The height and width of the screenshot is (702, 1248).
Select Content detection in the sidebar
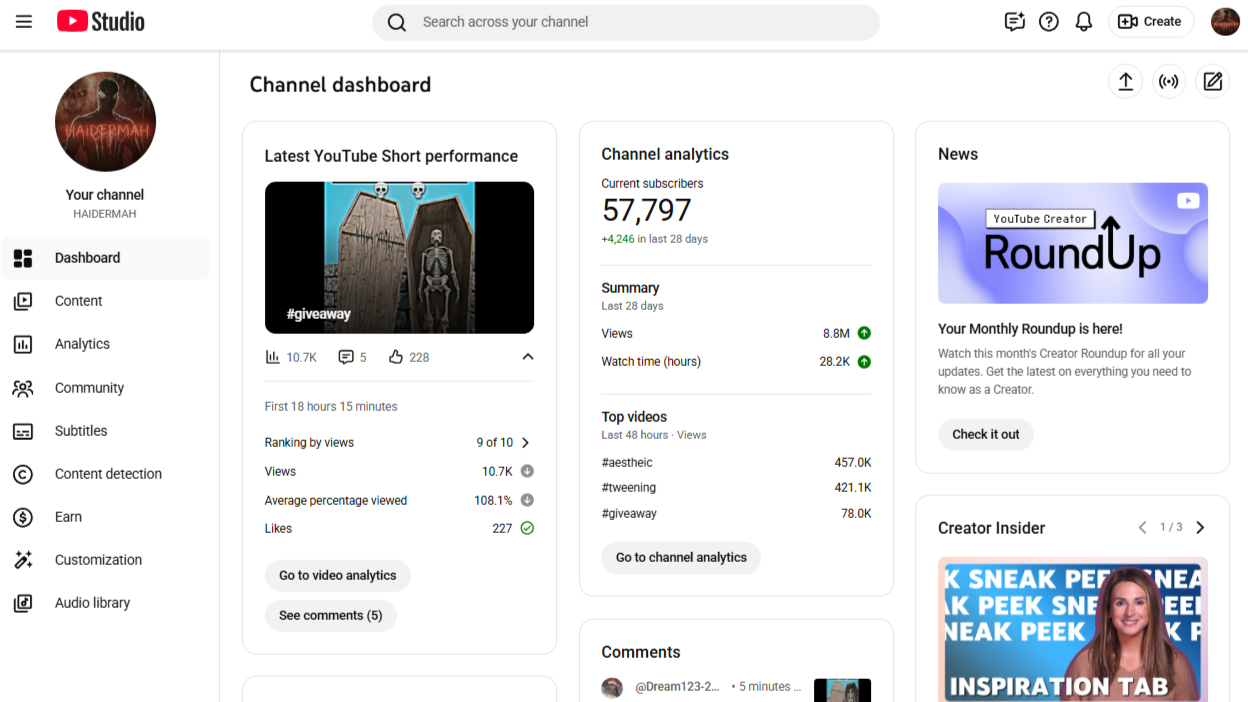coord(107,474)
